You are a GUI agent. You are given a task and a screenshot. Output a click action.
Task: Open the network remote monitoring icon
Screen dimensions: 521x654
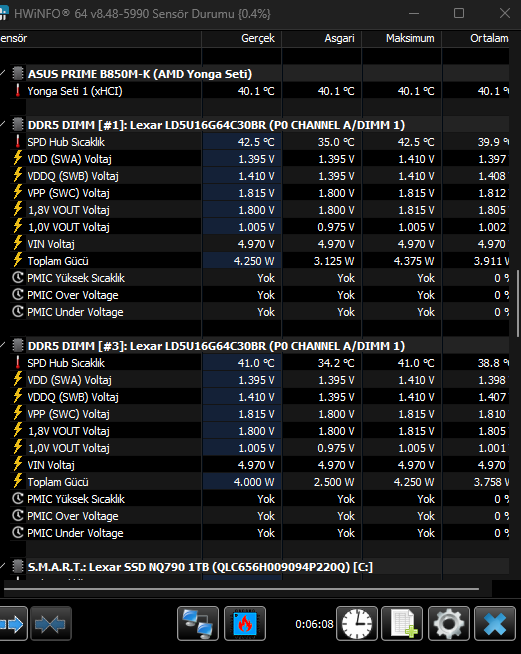pyautogui.click(x=198, y=624)
